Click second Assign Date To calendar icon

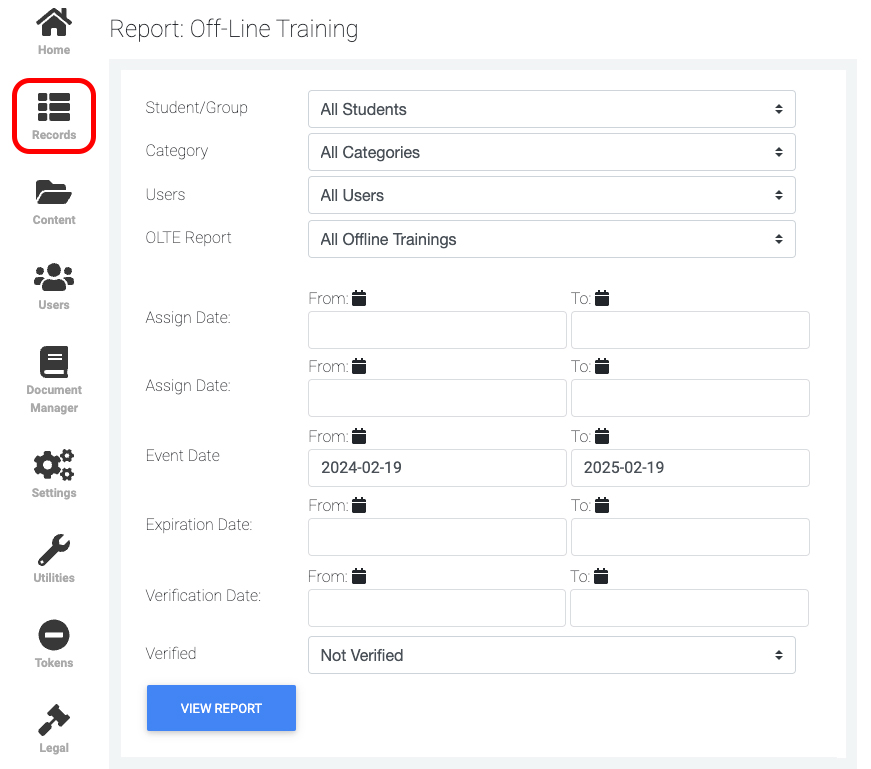coord(602,367)
